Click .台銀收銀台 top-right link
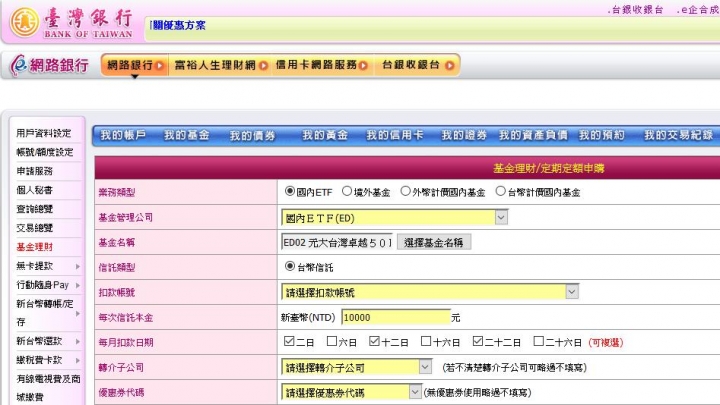 [636, 10]
